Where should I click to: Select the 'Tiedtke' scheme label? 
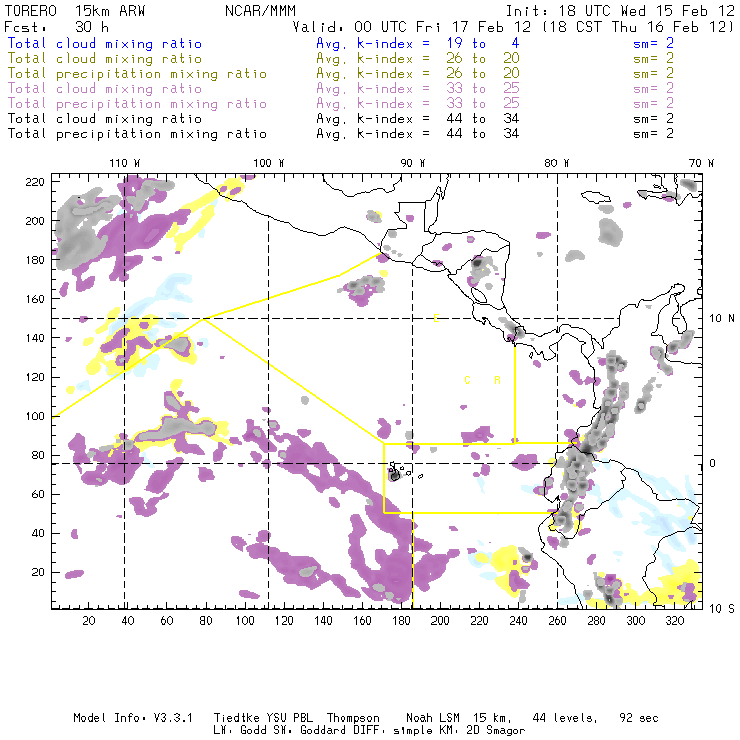click(x=236, y=718)
